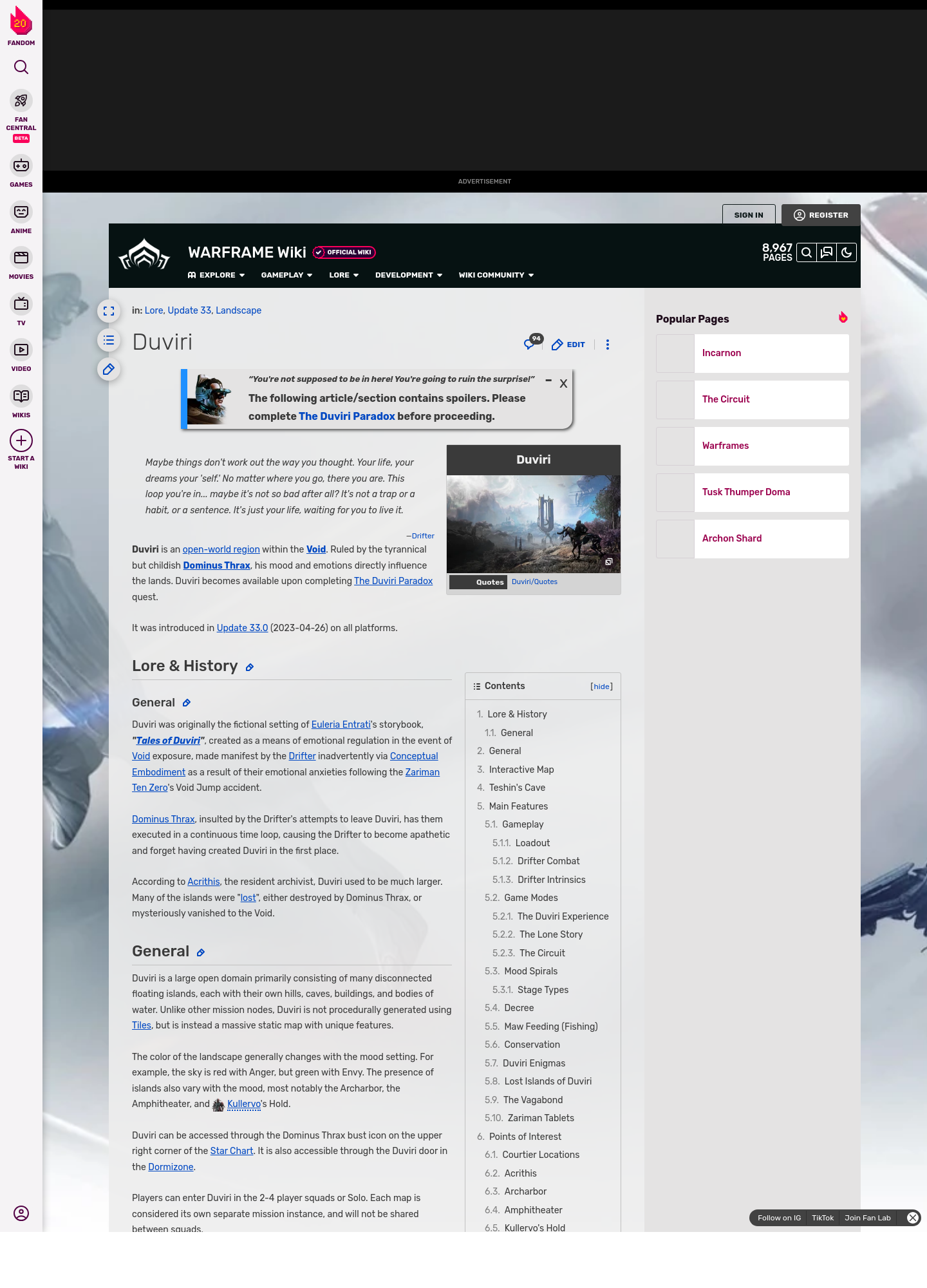Click the floating pencil edit icon
The image size is (927, 1288).
[109, 369]
